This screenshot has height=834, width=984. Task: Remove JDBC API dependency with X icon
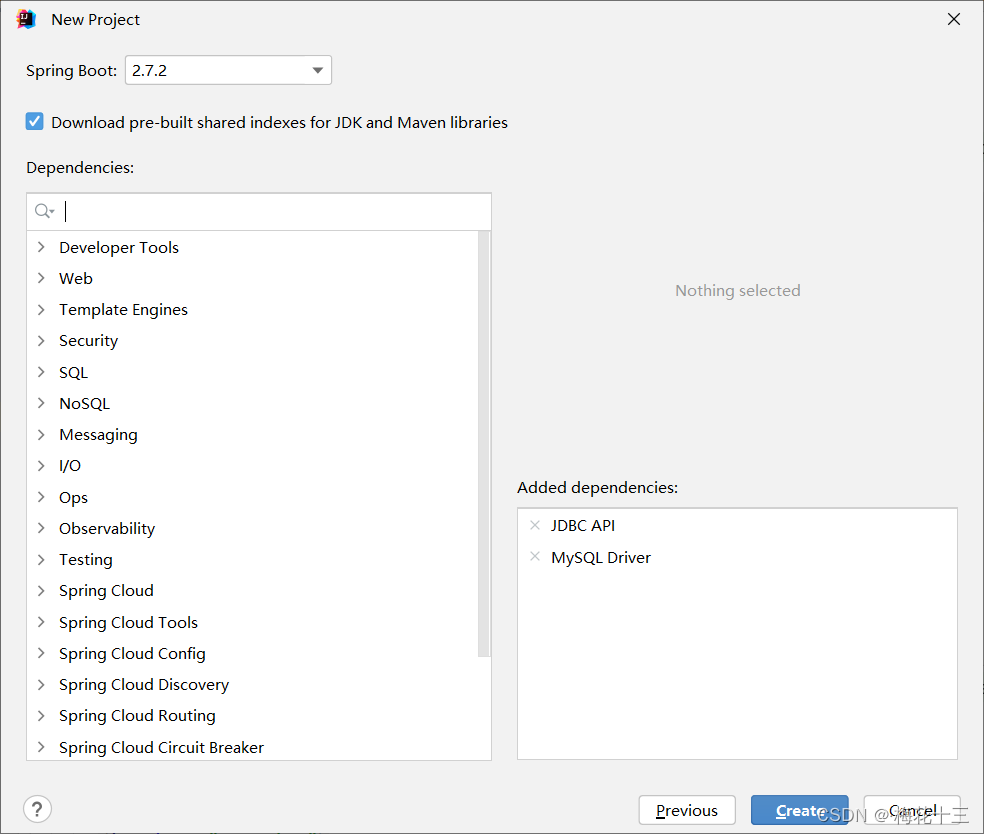click(x=535, y=525)
